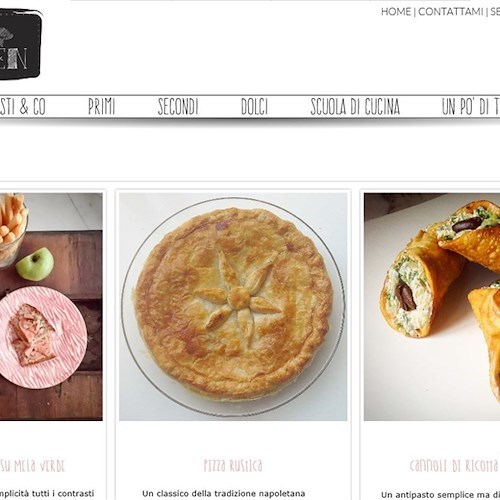Click the pizza rustica photo
Image resolution: width=500 pixels, height=500 pixels.
(233, 307)
